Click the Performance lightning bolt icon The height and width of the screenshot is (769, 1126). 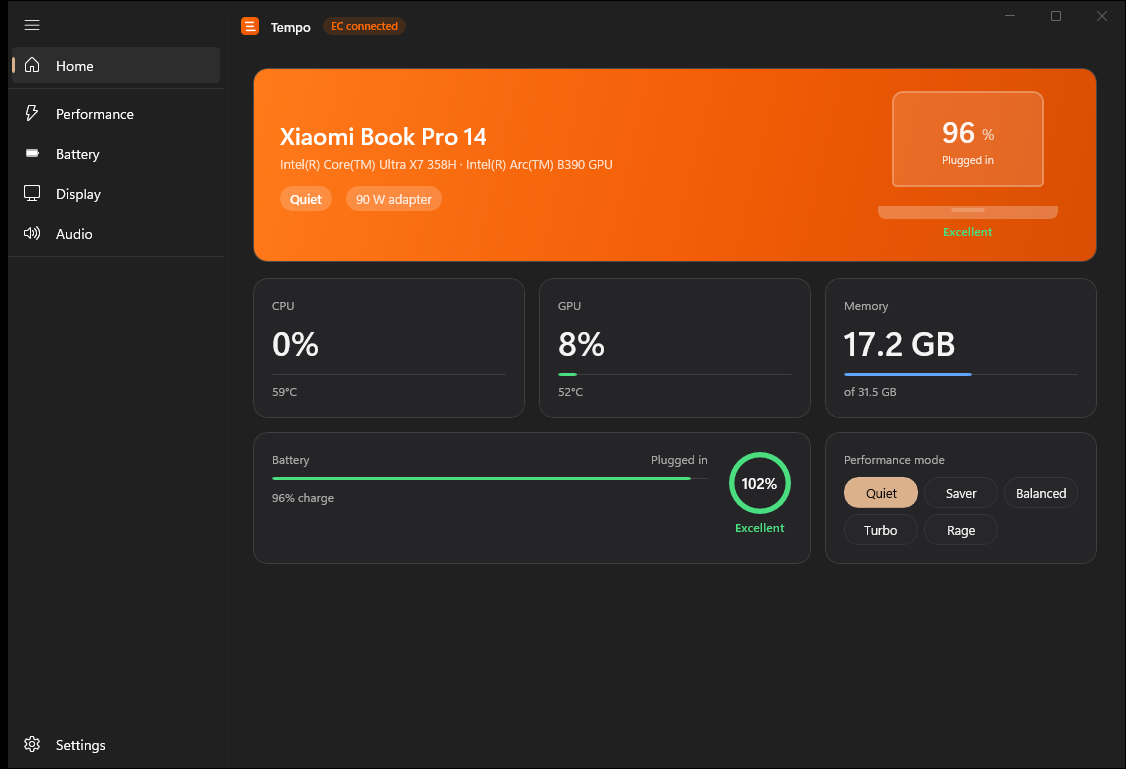pos(32,113)
